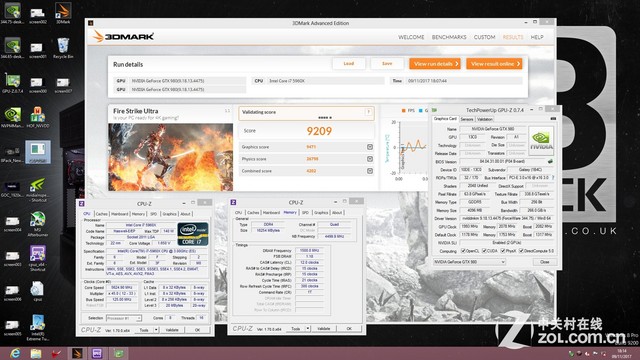The width and height of the screenshot is (640, 360).
Task: Click the Save button in Run details
Action: [x=387, y=64]
